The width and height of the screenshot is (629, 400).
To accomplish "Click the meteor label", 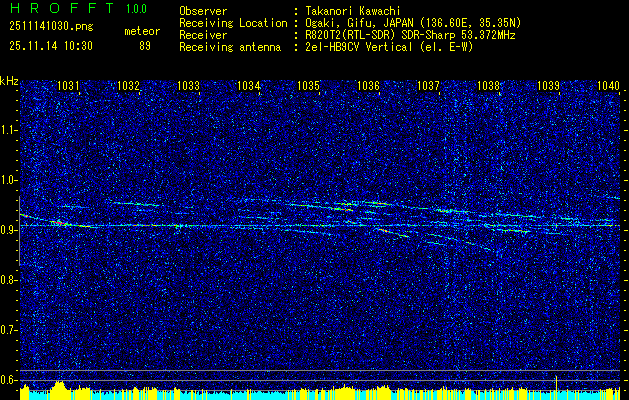I will click(x=142, y=31).
